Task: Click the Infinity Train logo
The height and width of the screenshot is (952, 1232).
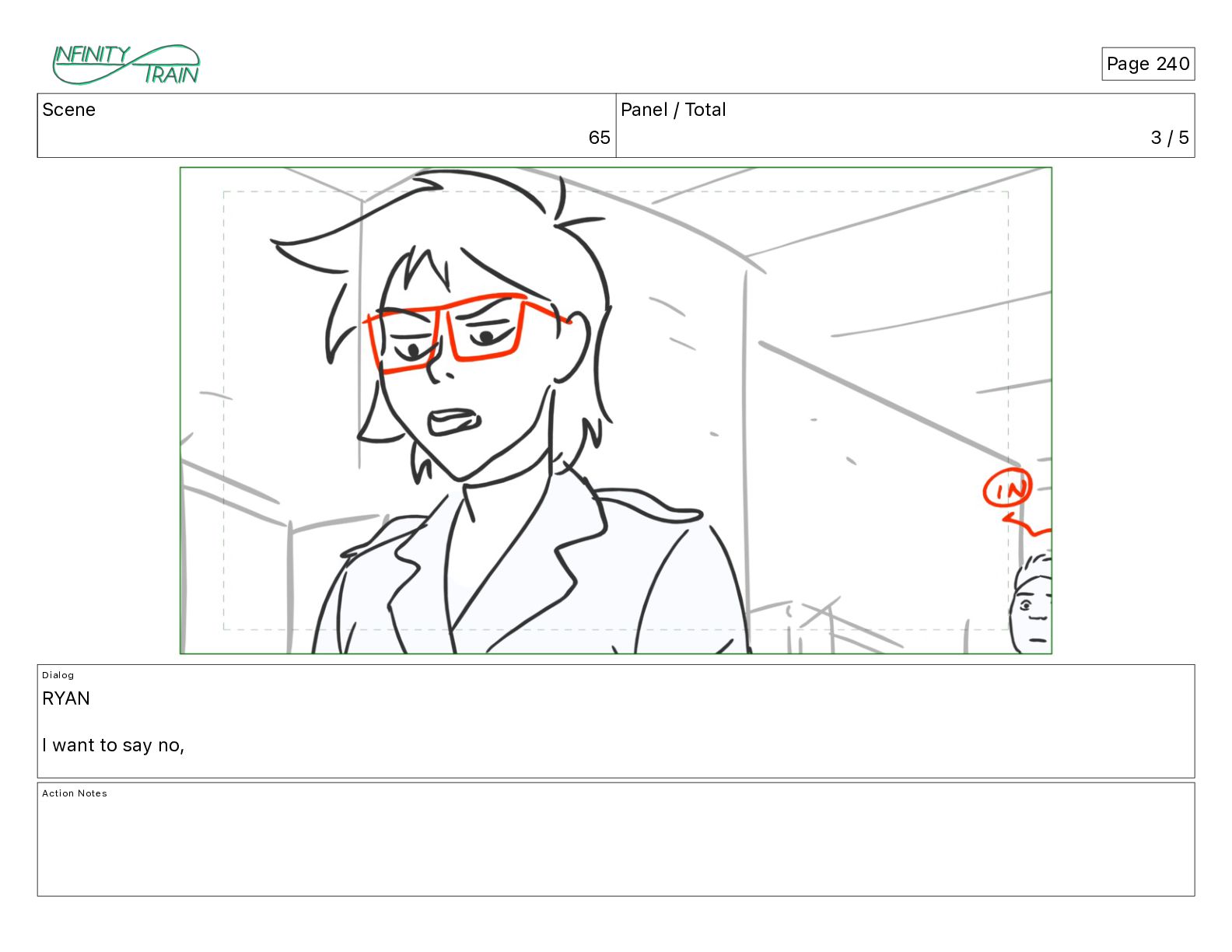Action: pos(126,65)
